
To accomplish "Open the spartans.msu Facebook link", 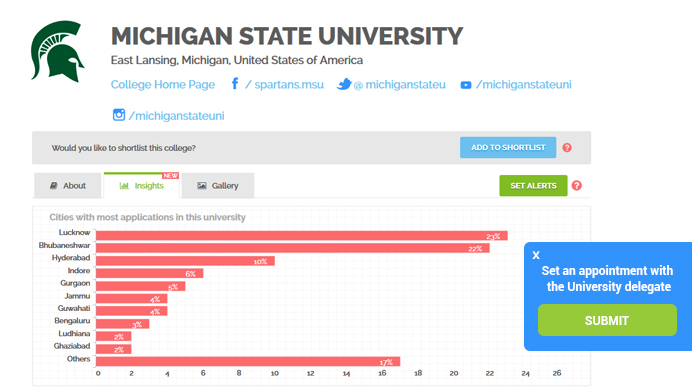I will click(x=285, y=84).
